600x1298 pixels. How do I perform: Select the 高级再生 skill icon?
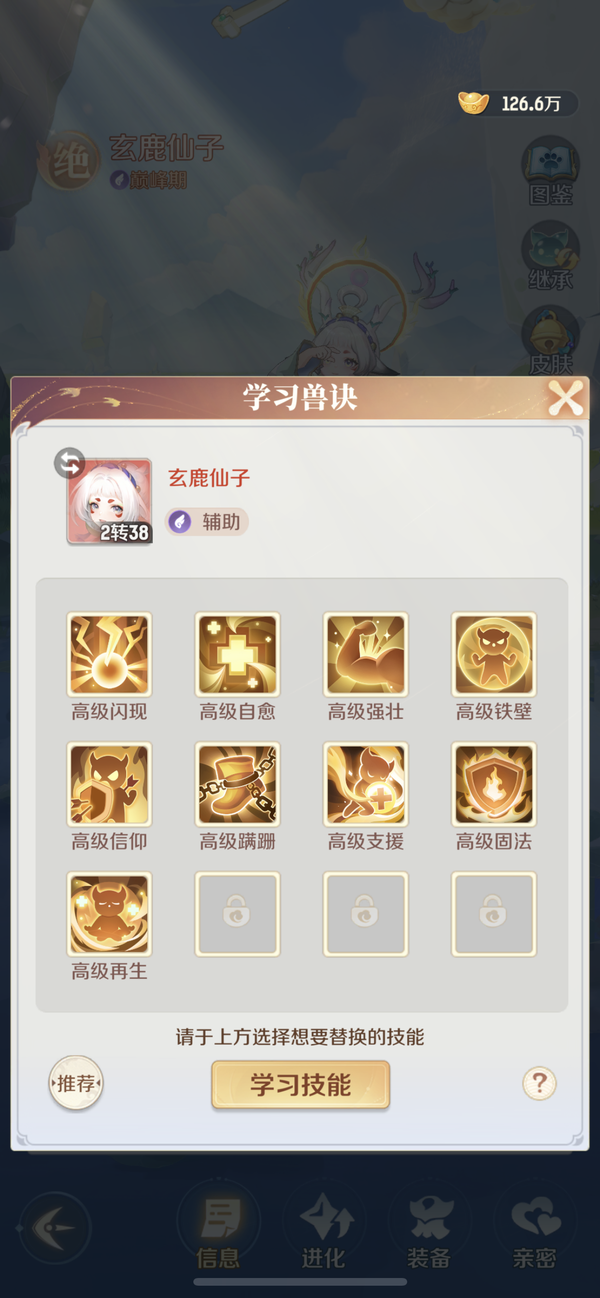[x=109, y=914]
